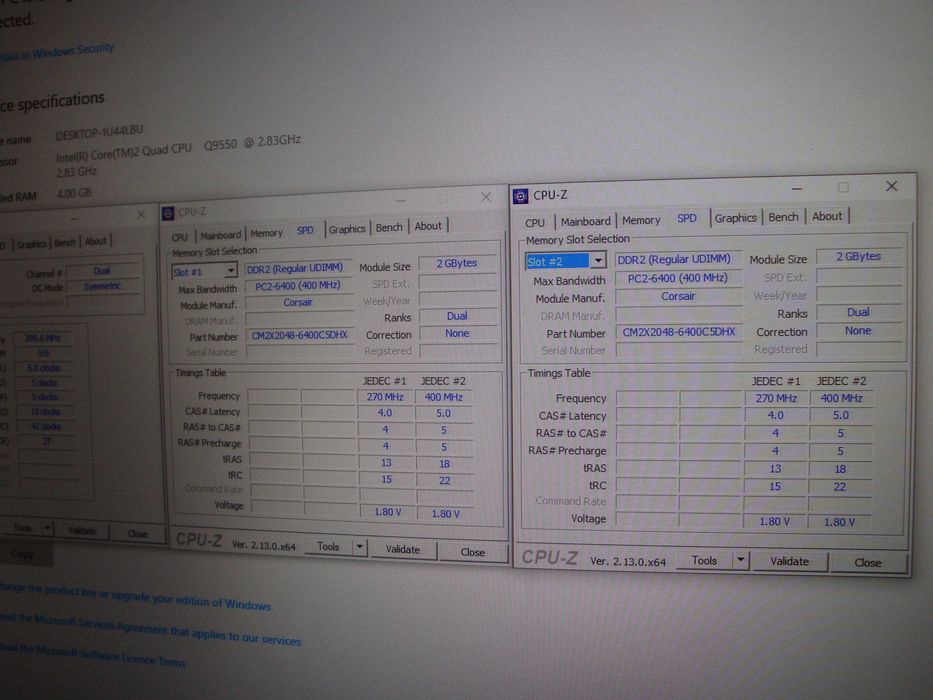Click Validate button in middle CPU-Z window
The height and width of the screenshot is (700, 933).
(403, 549)
